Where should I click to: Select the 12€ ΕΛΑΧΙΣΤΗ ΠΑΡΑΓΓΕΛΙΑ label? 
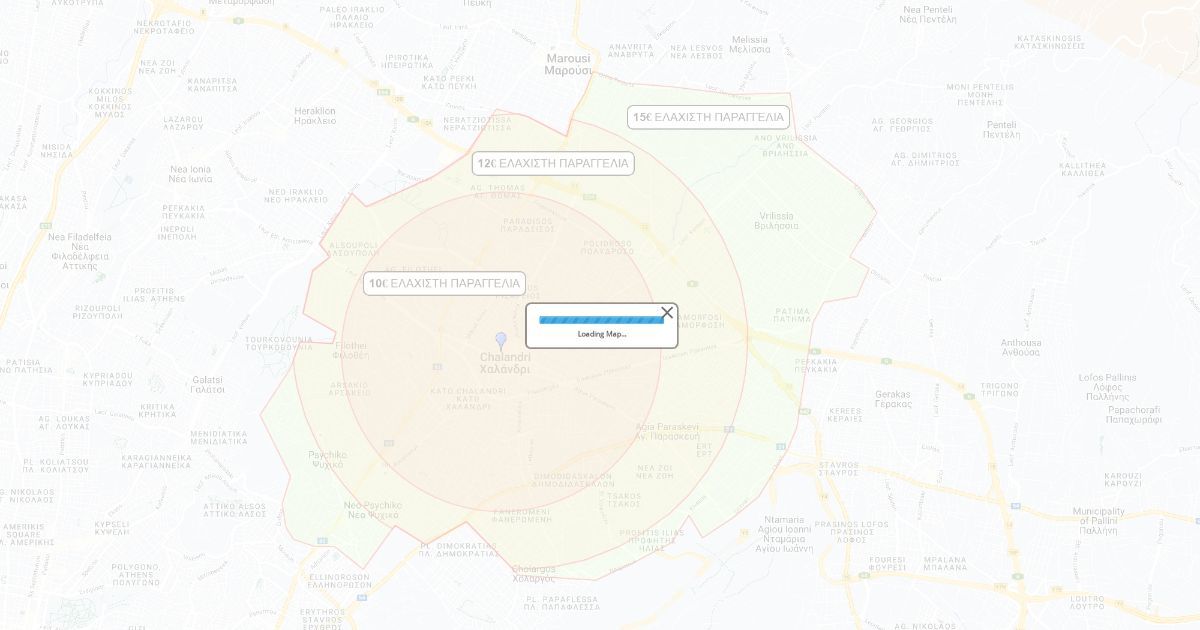click(553, 163)
